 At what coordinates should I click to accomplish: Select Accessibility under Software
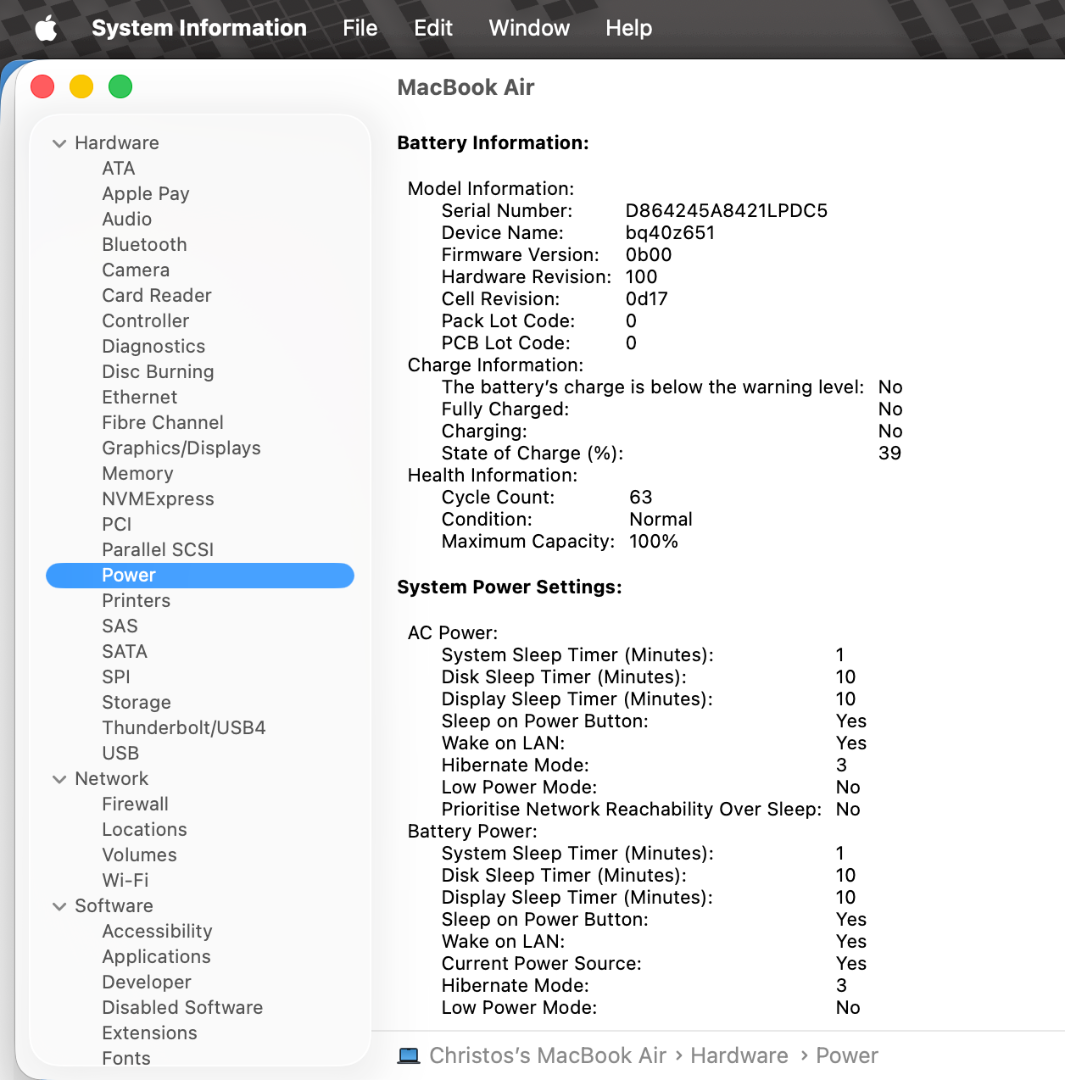coord(157,933)
